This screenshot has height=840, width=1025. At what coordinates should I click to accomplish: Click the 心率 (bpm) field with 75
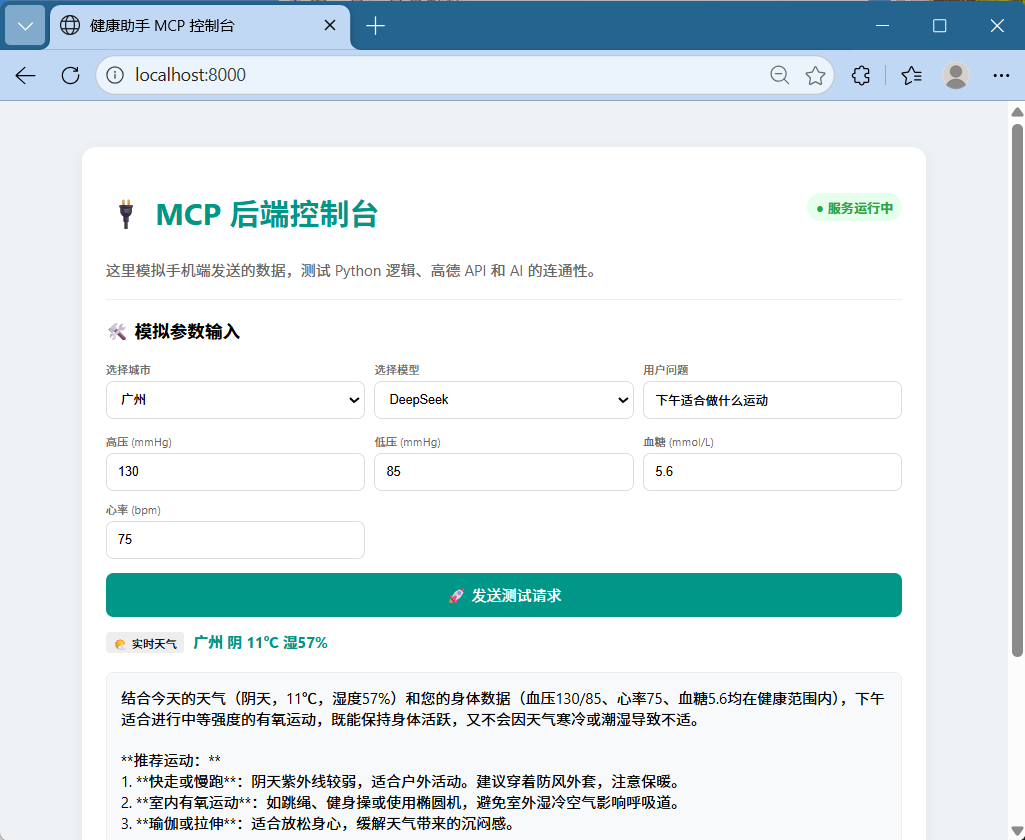click(x=235, y=540)
